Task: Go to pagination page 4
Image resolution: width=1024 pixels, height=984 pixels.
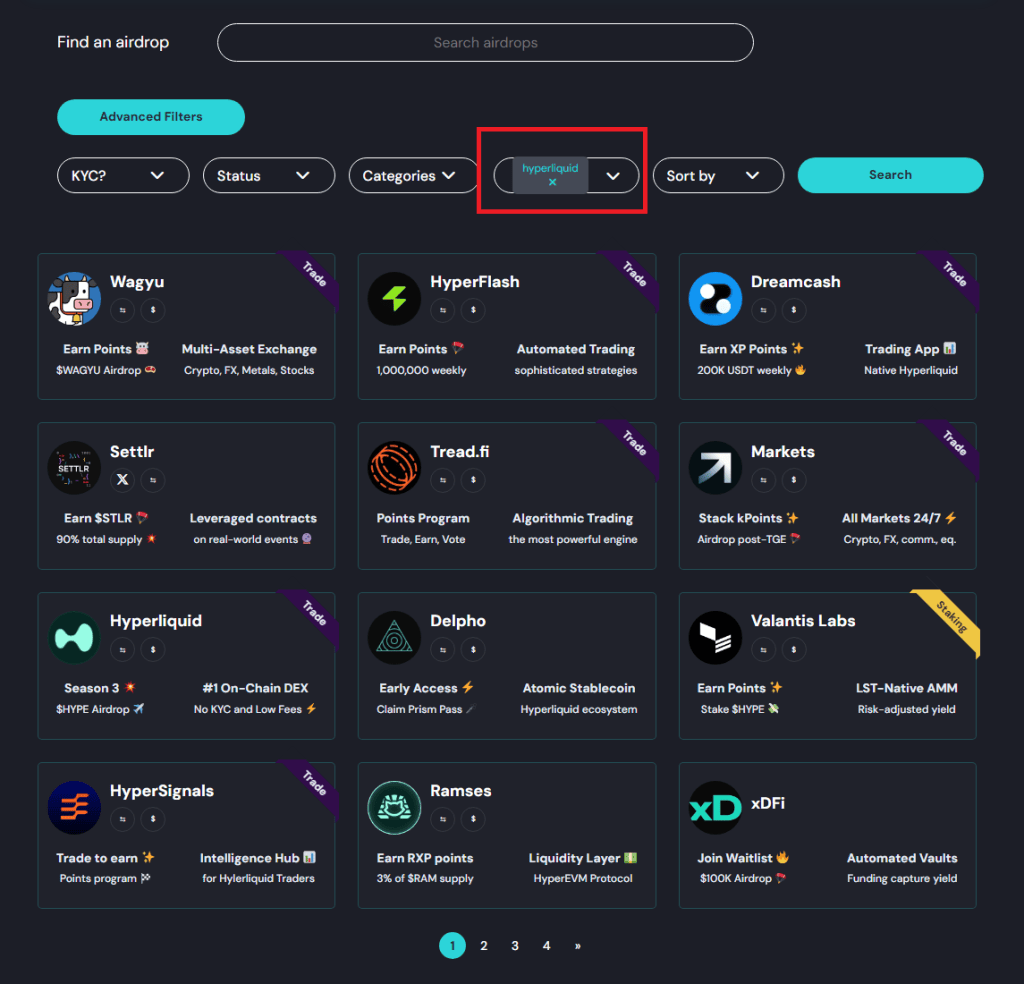Action: coord(547,945)
